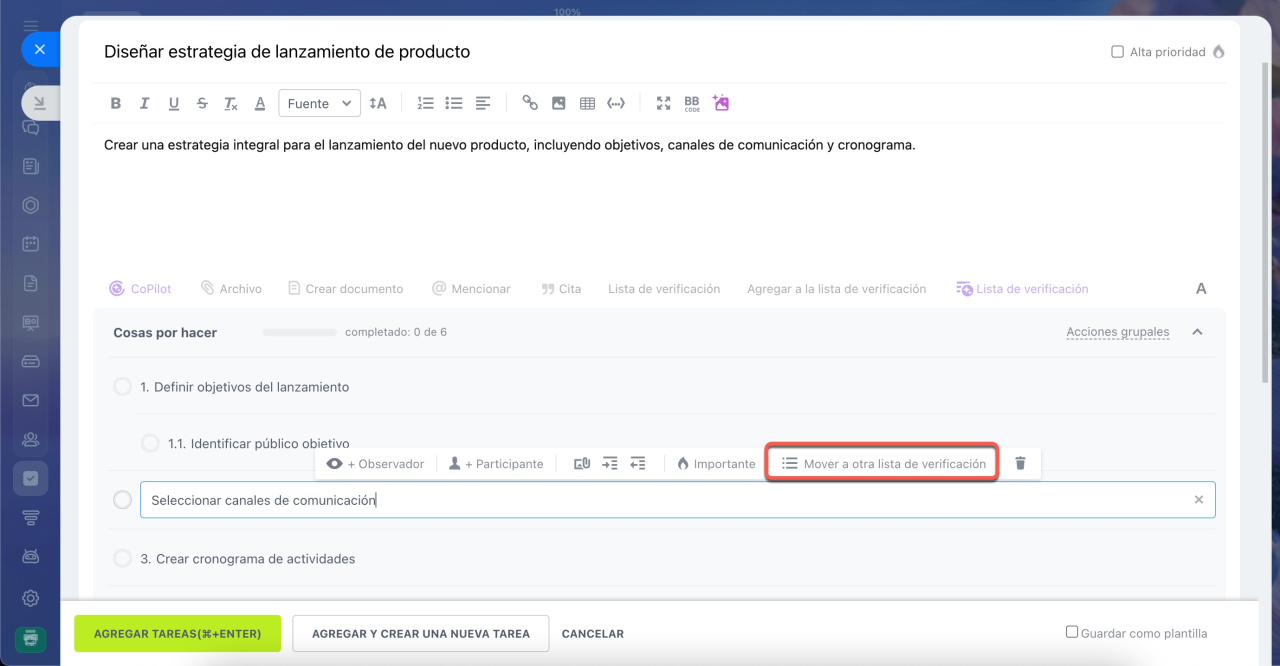Click Crear documento
The image size is (1280, 666).
point(346,289)
